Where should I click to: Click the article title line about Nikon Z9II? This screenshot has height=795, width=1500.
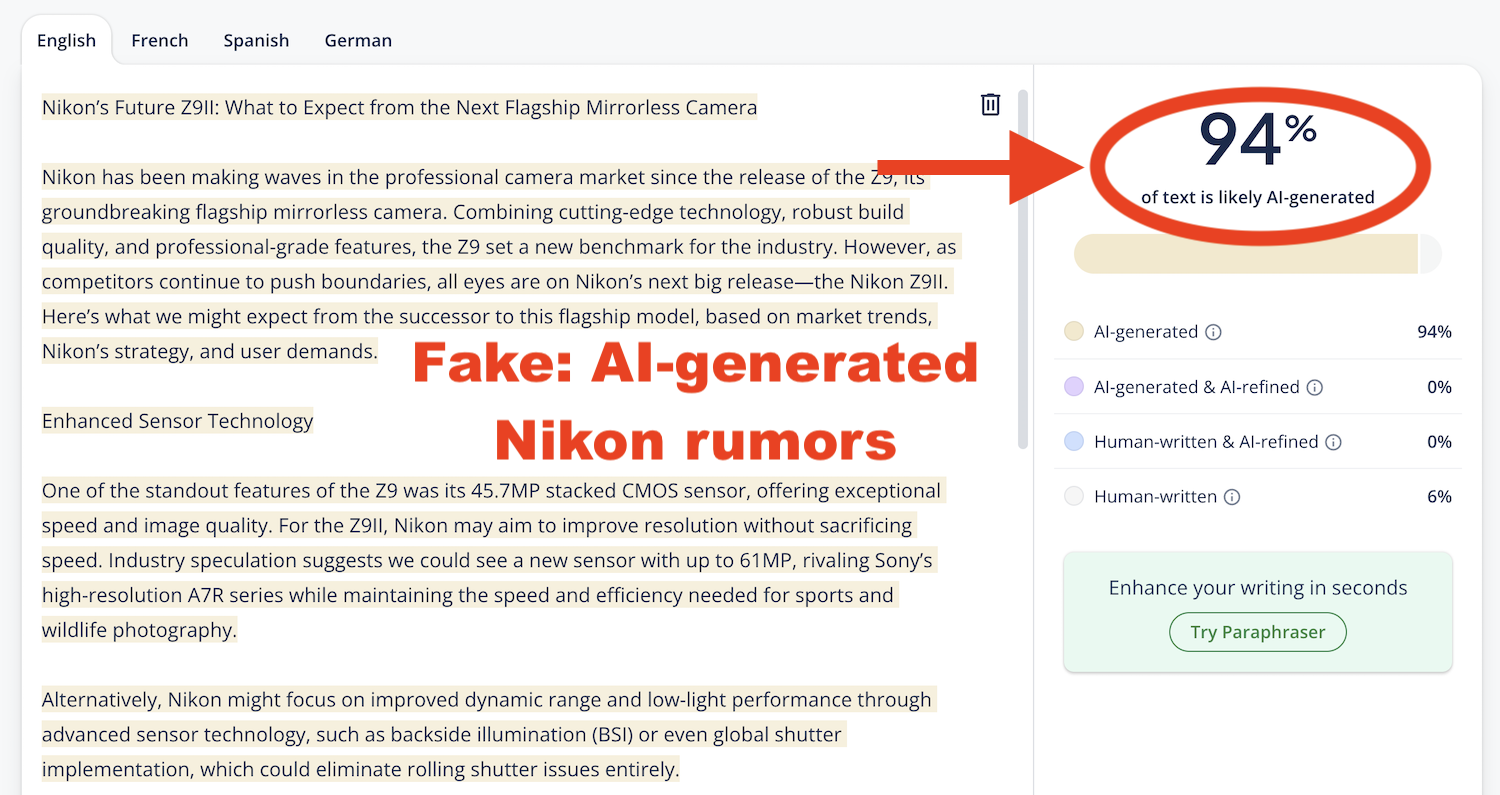[x=399, y=107]
